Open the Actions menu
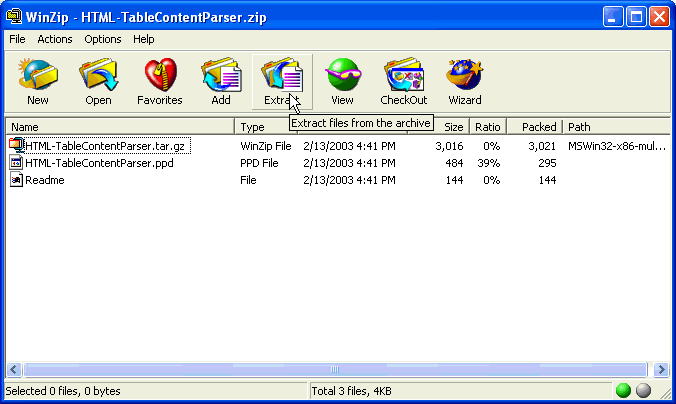 55,39
